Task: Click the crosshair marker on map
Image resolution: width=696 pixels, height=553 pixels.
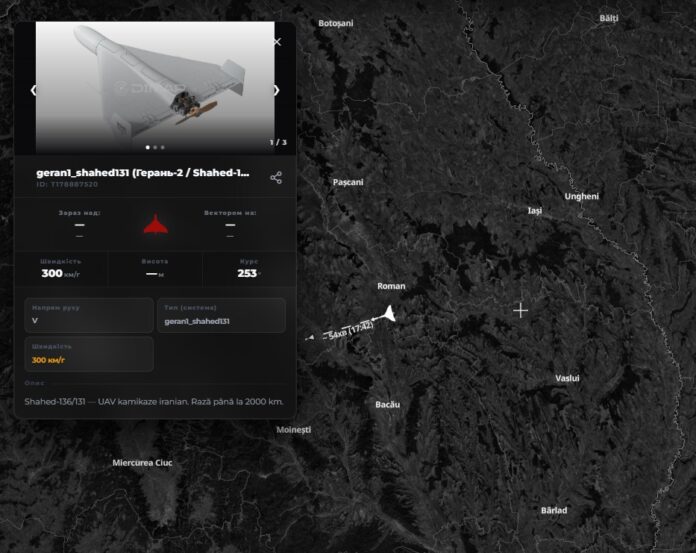Action: point(520,311)
